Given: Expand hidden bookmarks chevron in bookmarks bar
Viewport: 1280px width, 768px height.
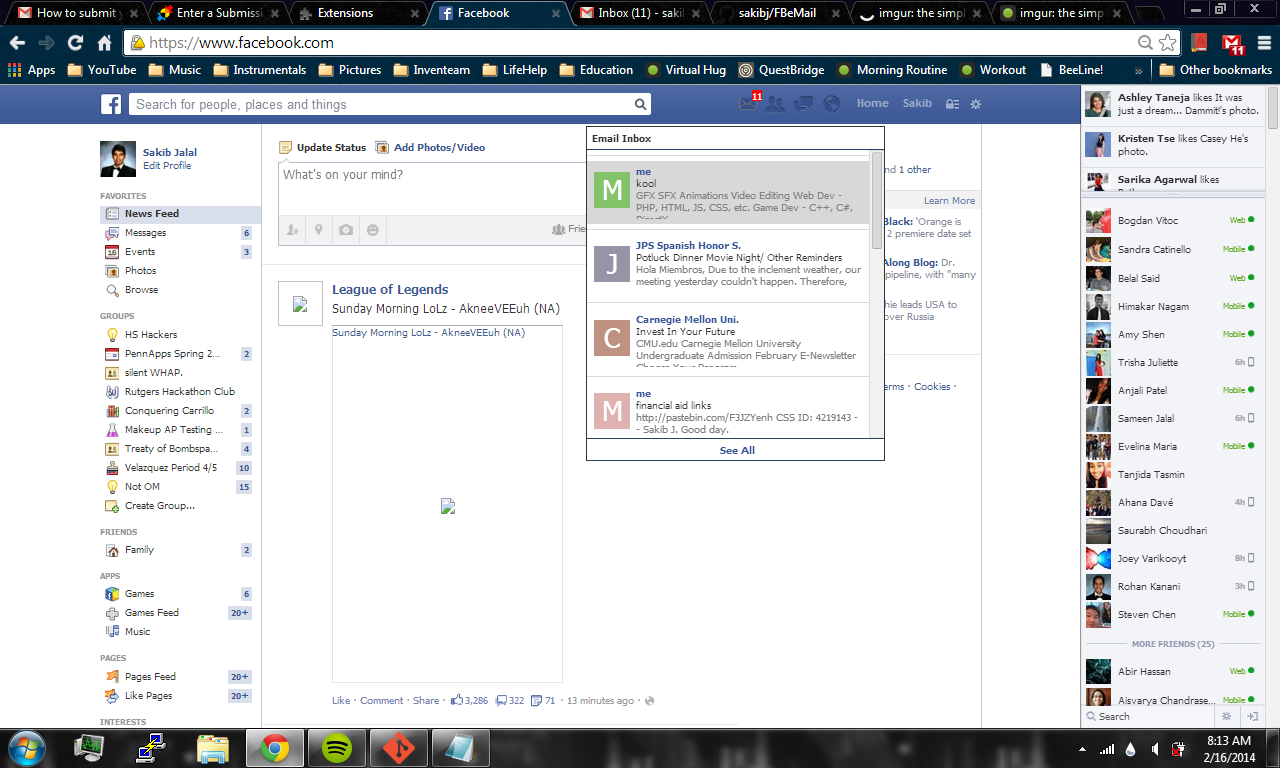Looking at the screenshot, I should click(1138, 70).
